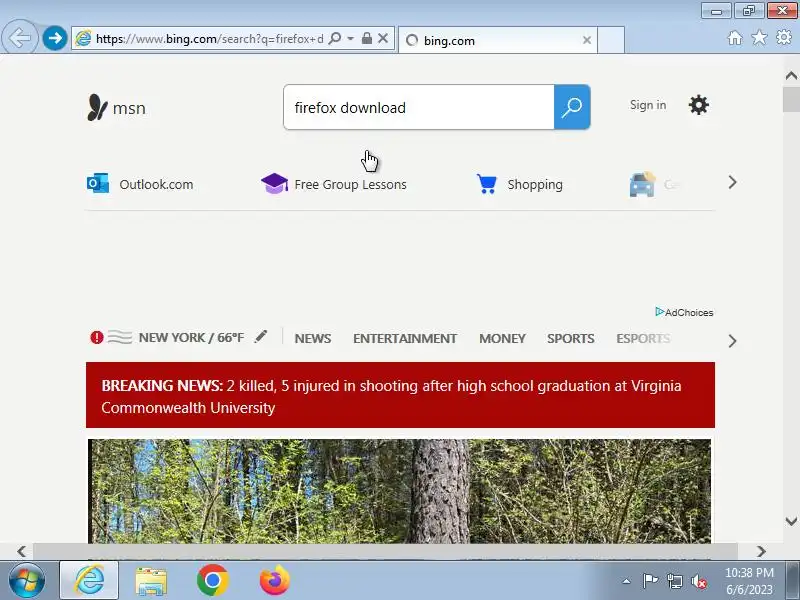Click the security lock icon in address bar
Image resolution: width=800 pixels, height=600 pixels.
366,38
